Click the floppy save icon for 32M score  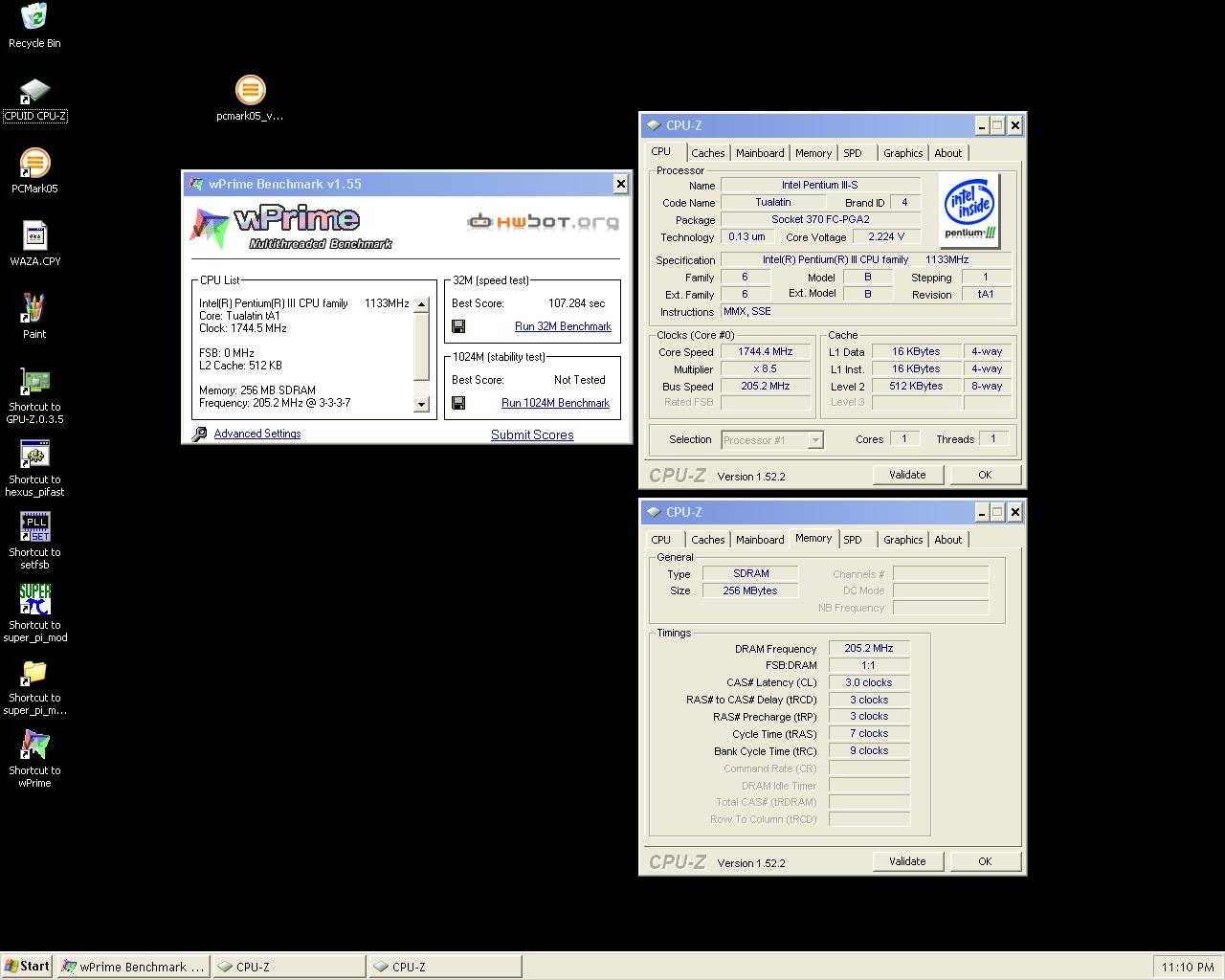click(458, 326)
